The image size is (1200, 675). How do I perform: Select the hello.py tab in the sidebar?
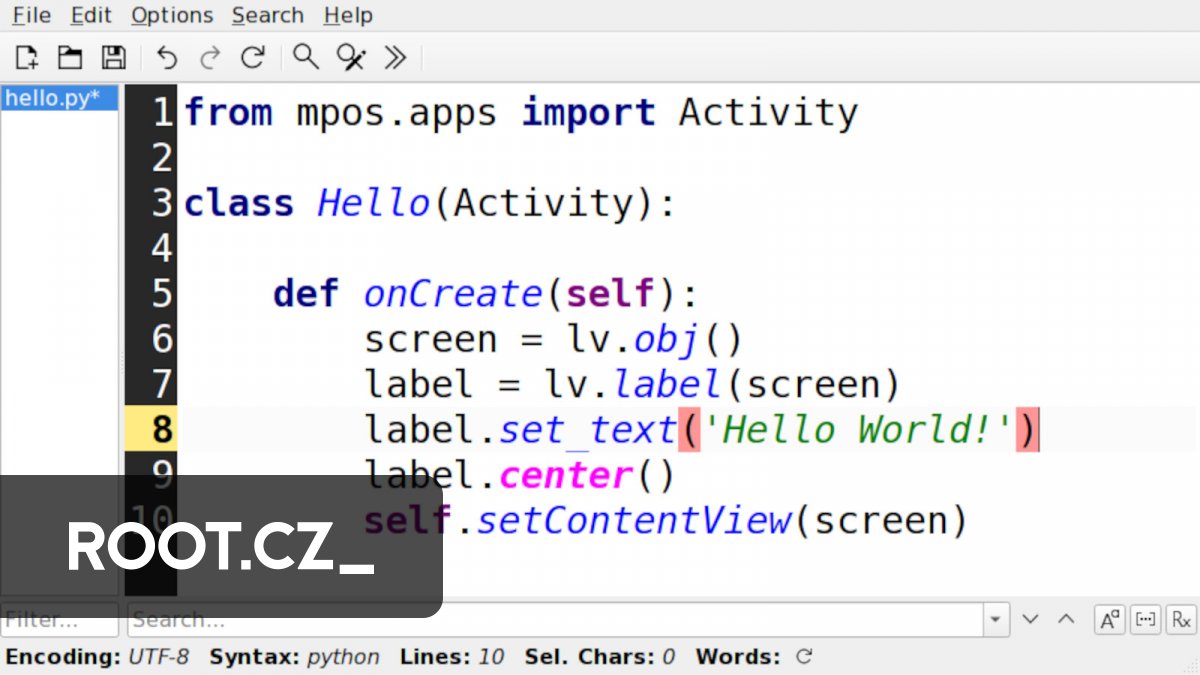click(57, 97)
